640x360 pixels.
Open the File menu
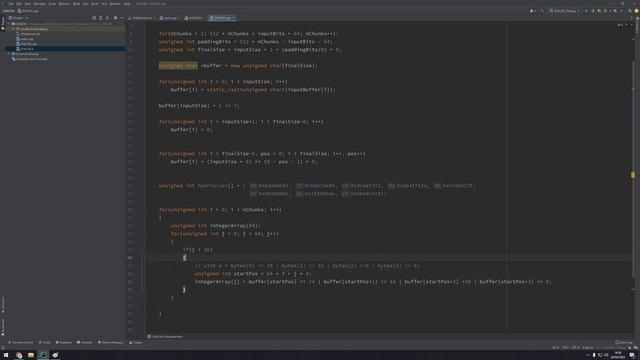pyautogui.click(x=11, y=4)
